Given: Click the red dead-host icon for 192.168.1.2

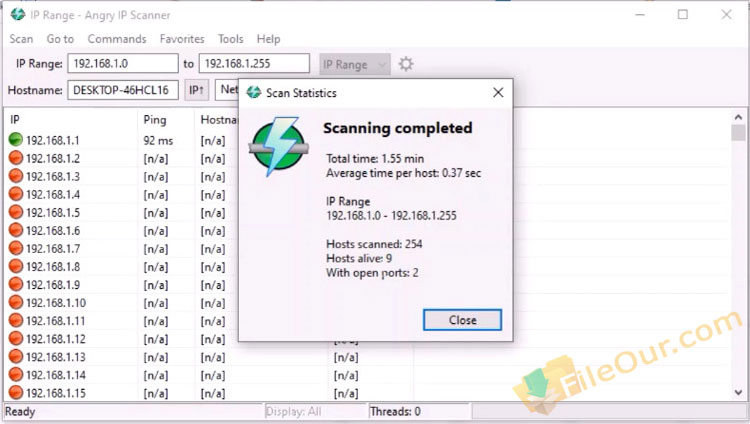Looking at the screenshot, I should 16,158.
